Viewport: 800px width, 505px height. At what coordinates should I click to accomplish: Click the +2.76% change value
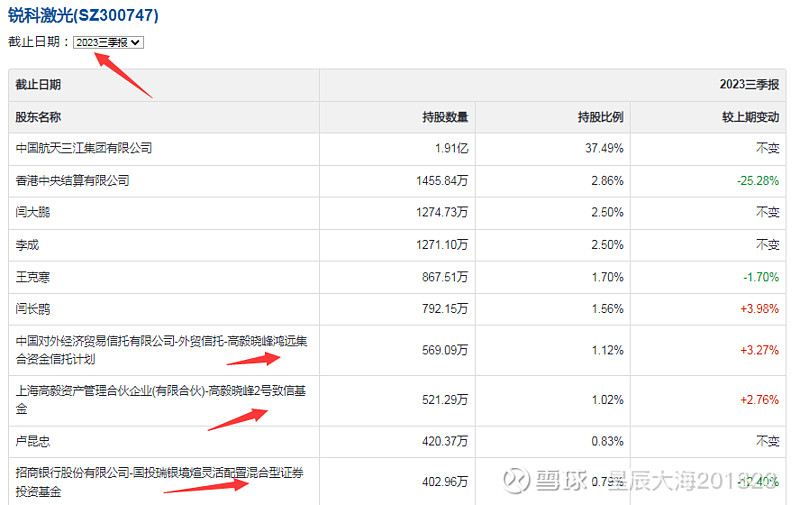pos(760,399)
